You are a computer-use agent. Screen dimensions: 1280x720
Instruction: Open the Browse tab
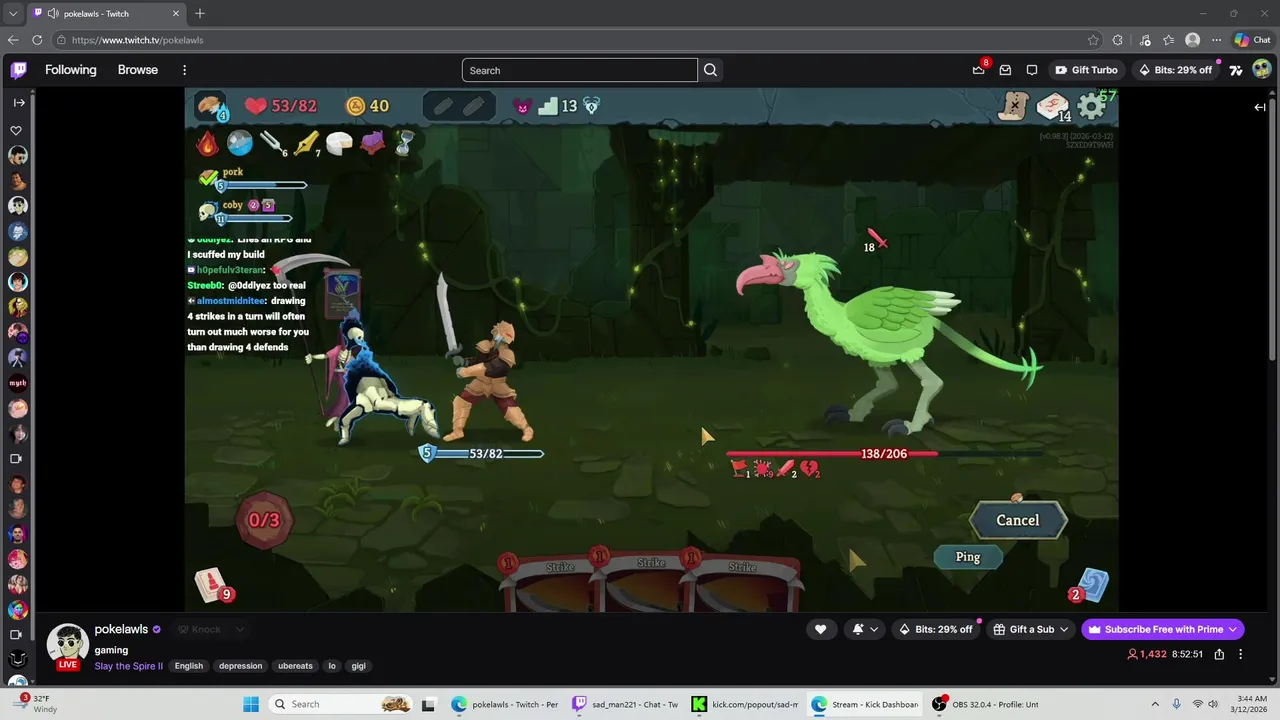138,70
